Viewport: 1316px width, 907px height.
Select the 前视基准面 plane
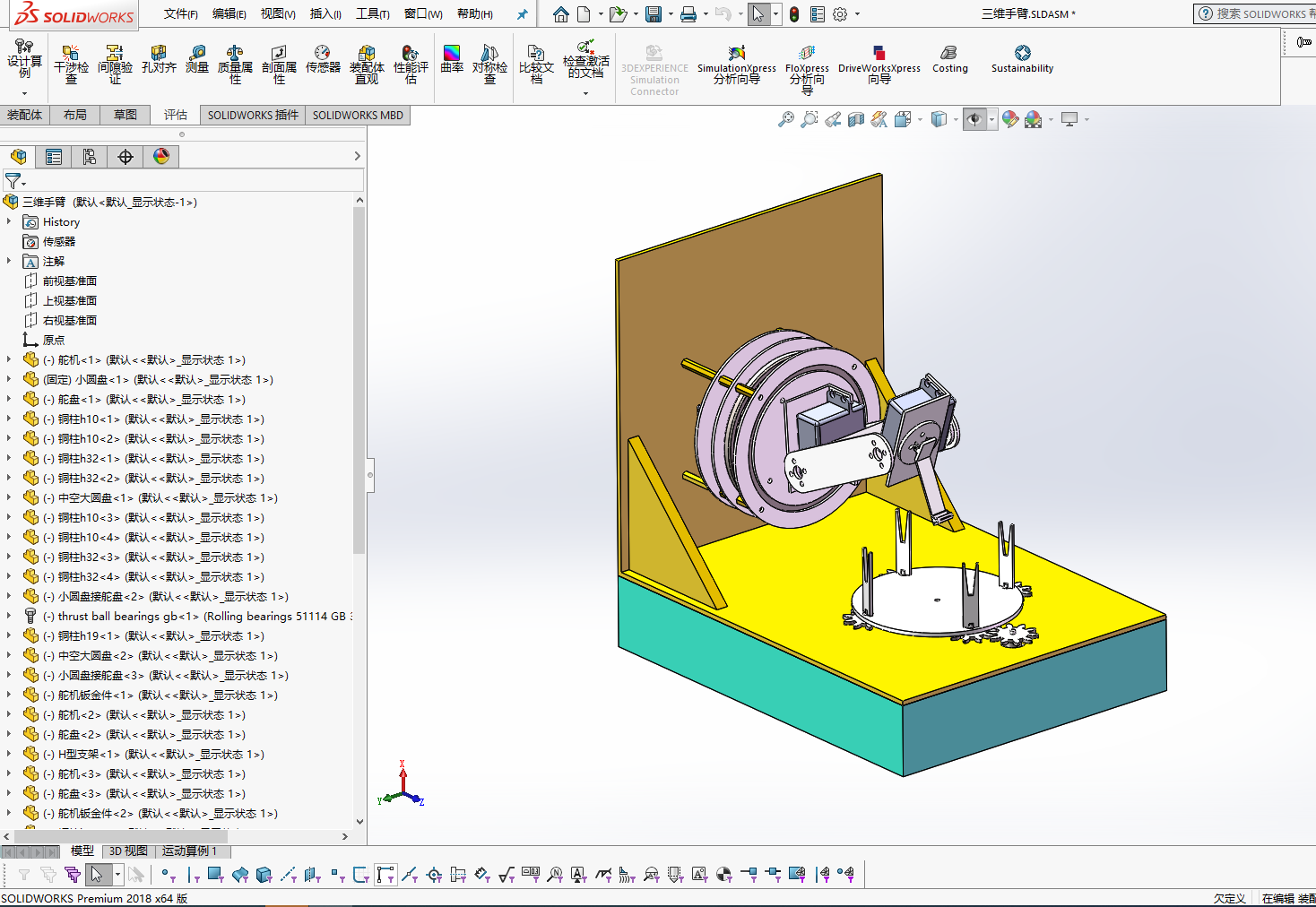70,281
